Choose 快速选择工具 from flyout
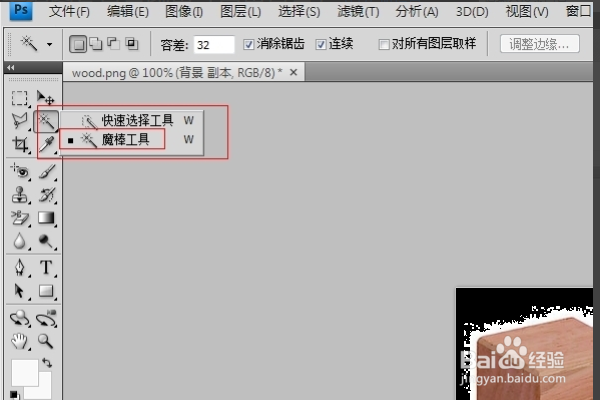This screenshot has height=400, width=600. point(132,121)
